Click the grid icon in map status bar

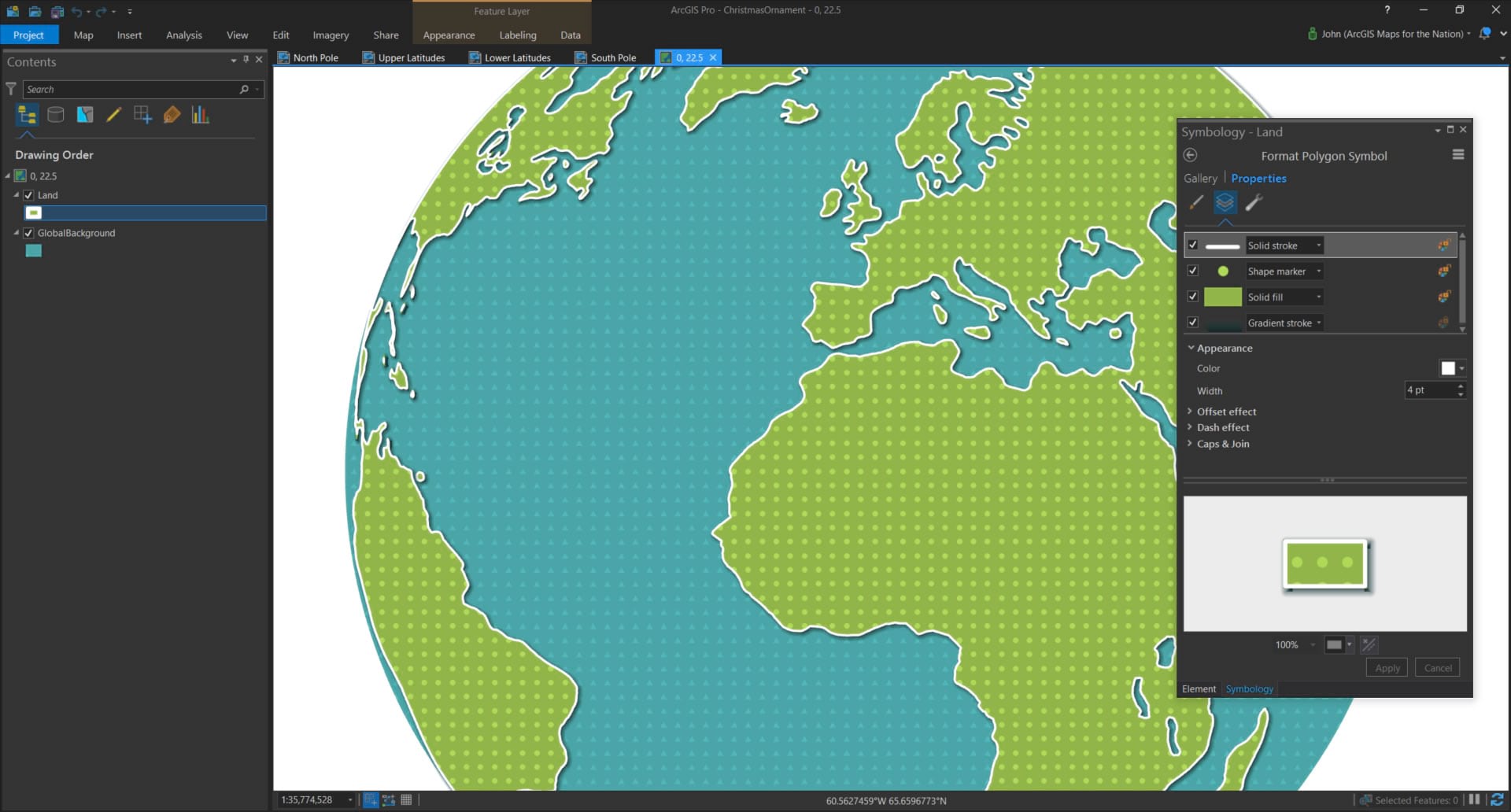[x=406, y=800]
